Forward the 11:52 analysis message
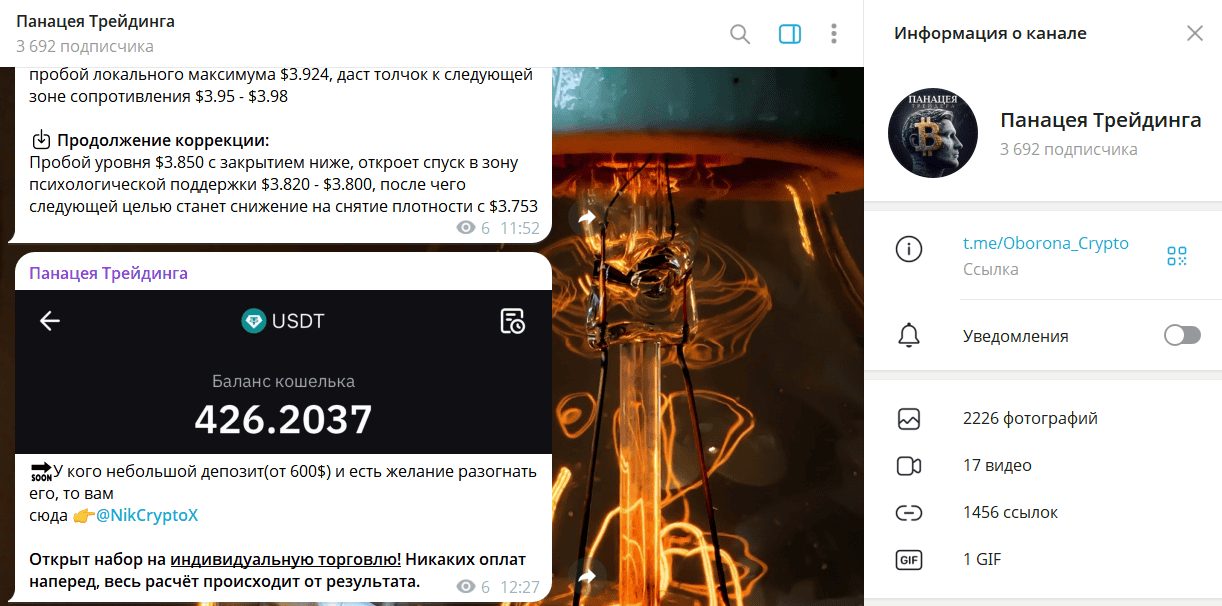1222x606 pixels. click(x=587, y=217)
